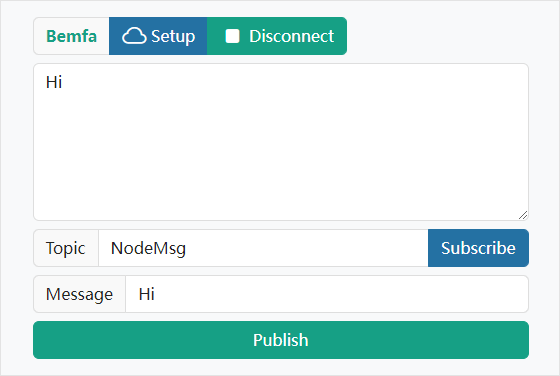
Task: Disconnect from the Bemfa server
Action: 277,36
